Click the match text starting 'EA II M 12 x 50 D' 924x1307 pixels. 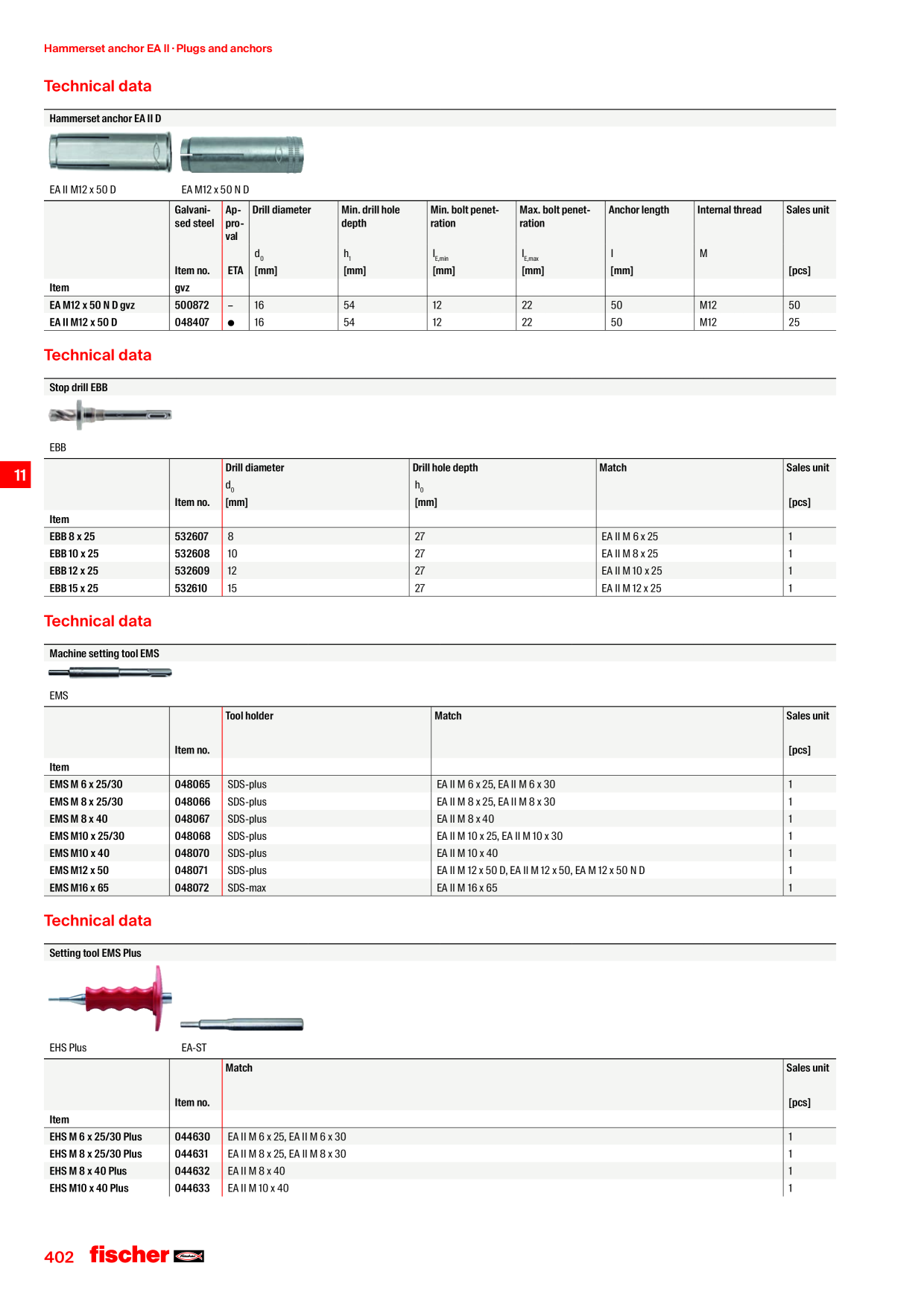tap(541, 870)
